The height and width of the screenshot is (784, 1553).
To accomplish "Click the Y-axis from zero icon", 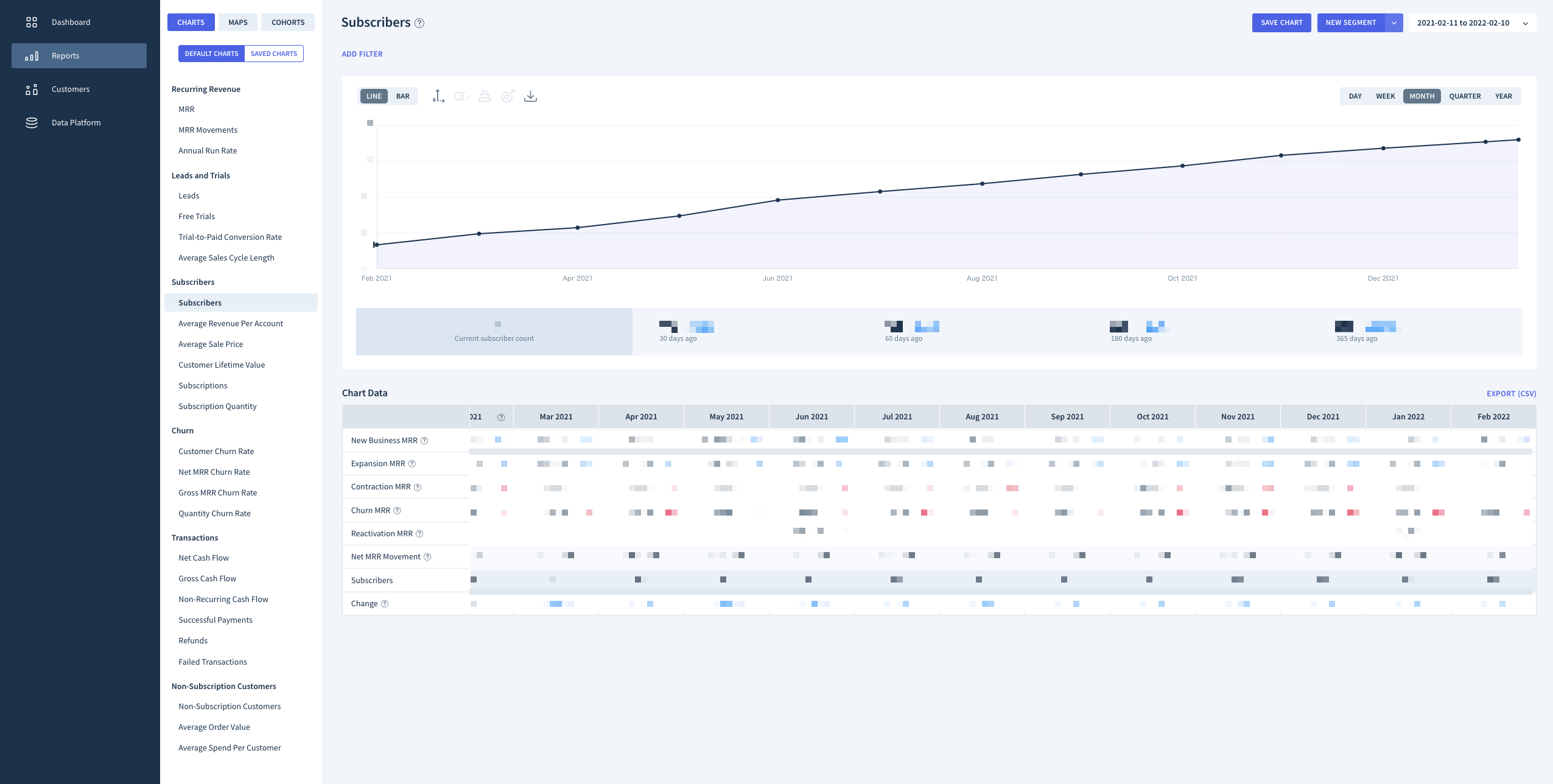I will pyautogui.click(x=438, y=96).
